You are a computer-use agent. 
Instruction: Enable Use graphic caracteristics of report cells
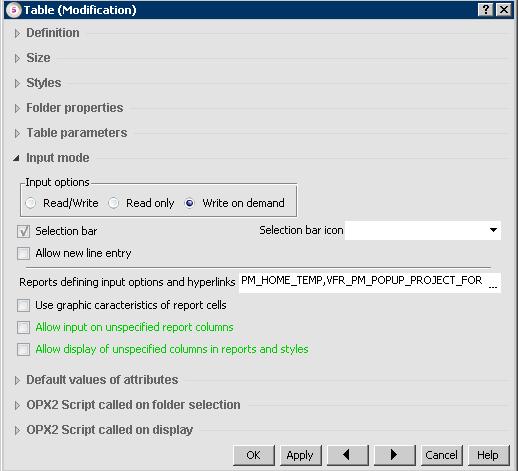[x=23, y=305]
